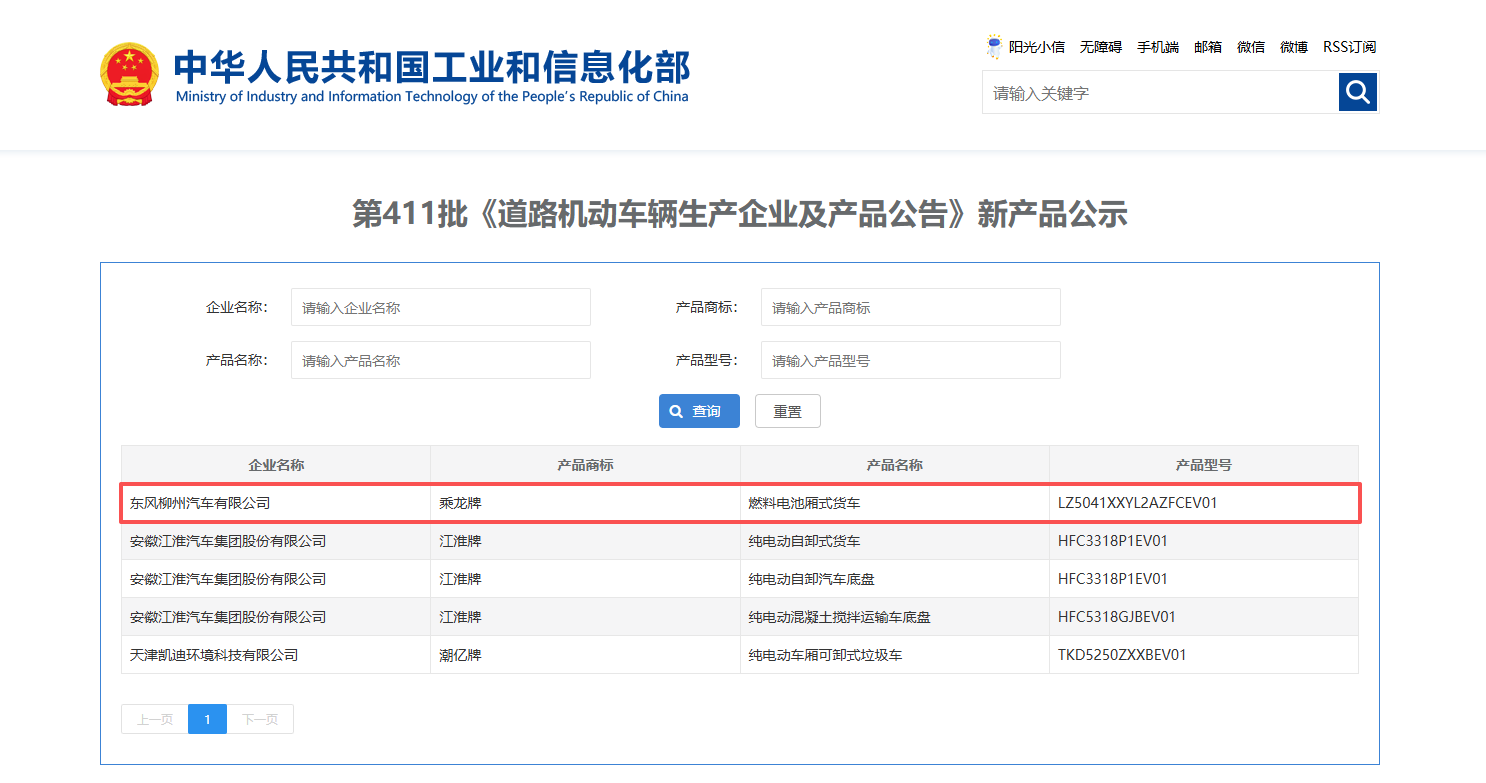Click the blue 查询 query button
The image size is (1486, 783).
(699, 411)
